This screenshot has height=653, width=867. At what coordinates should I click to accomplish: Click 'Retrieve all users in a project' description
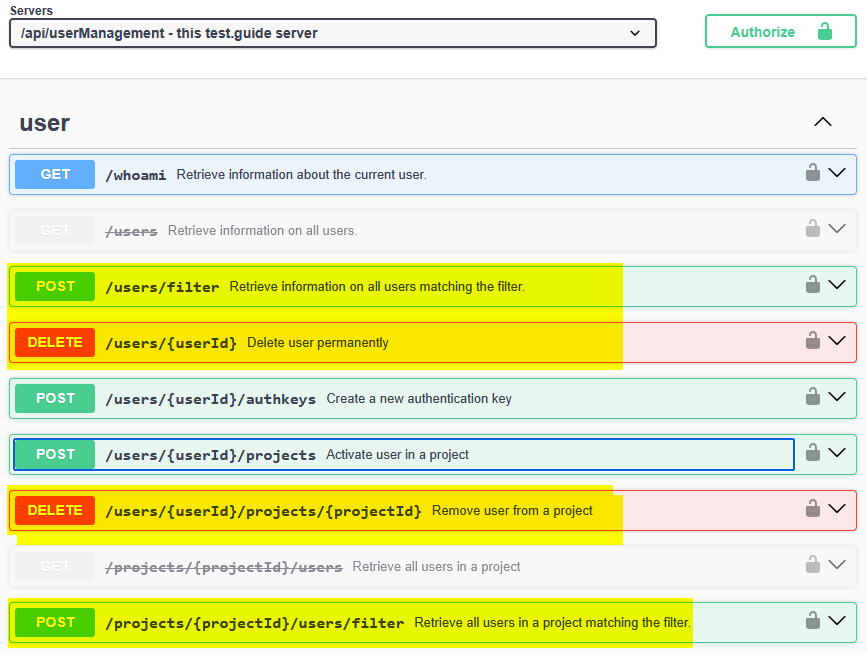pos(436,567)
